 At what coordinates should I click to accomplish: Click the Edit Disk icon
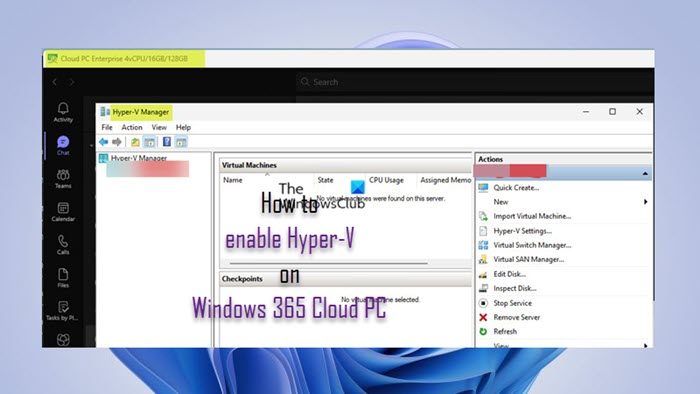483,274
